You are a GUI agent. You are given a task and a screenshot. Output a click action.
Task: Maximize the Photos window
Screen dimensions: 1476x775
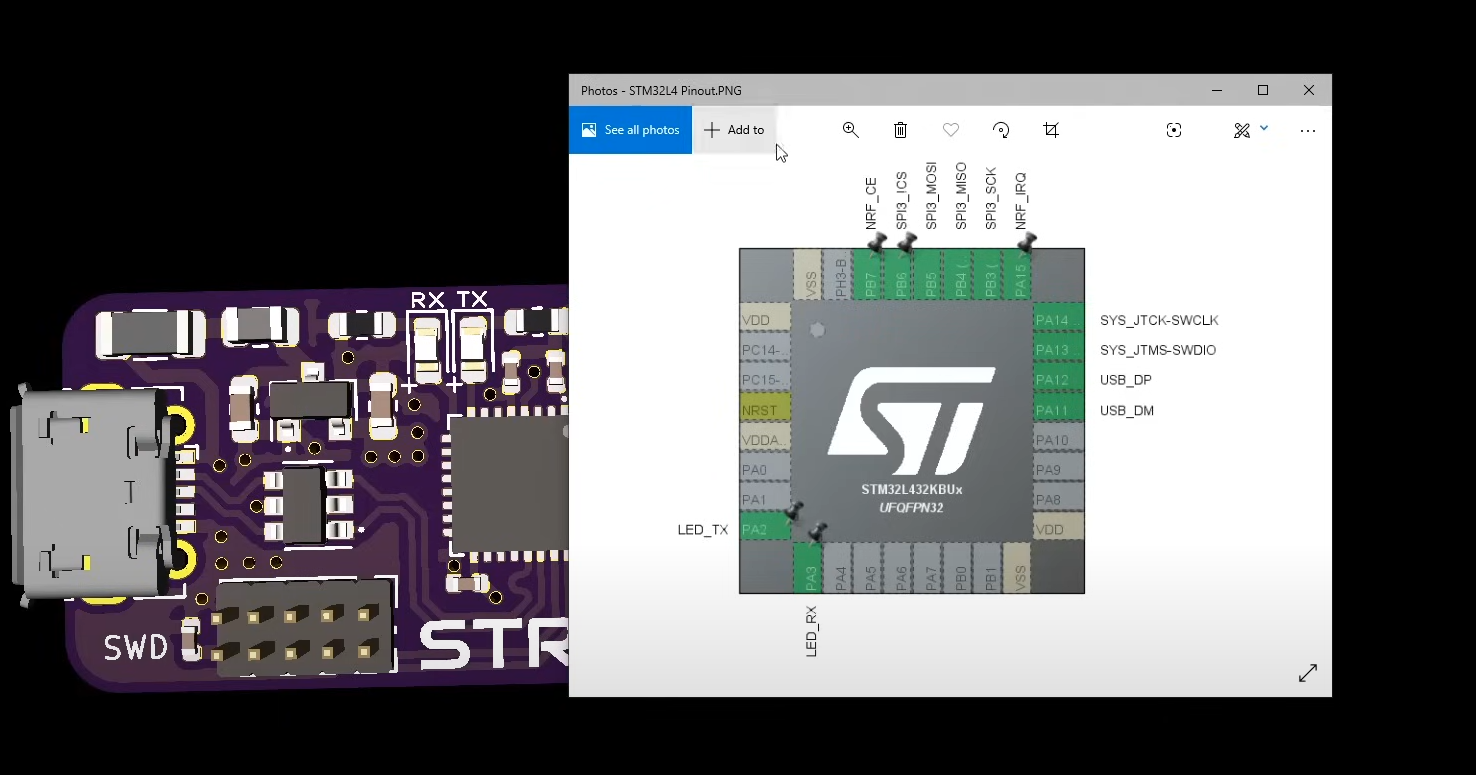[x=1262, y=90]
